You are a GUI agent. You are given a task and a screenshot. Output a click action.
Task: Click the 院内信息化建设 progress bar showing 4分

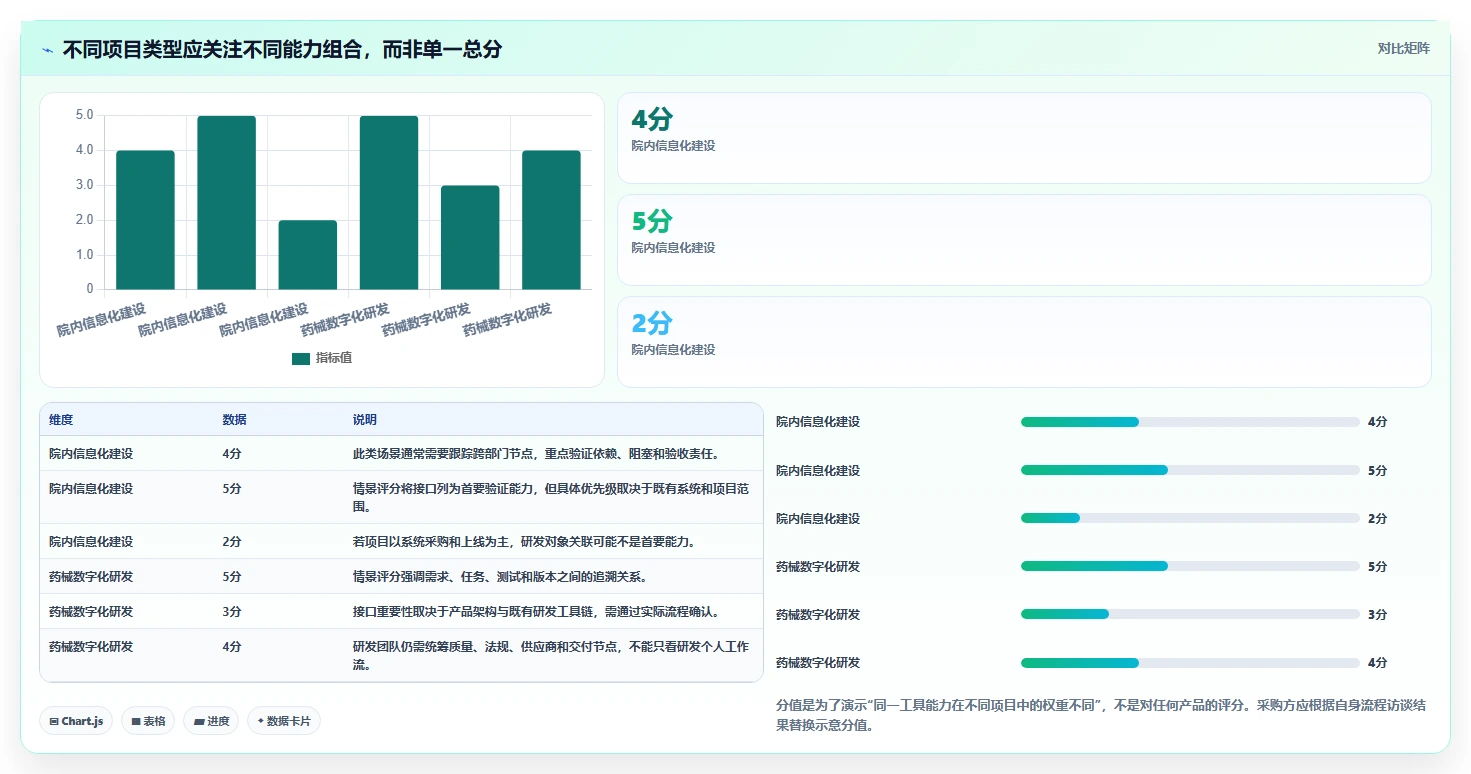pos(1190,422)
